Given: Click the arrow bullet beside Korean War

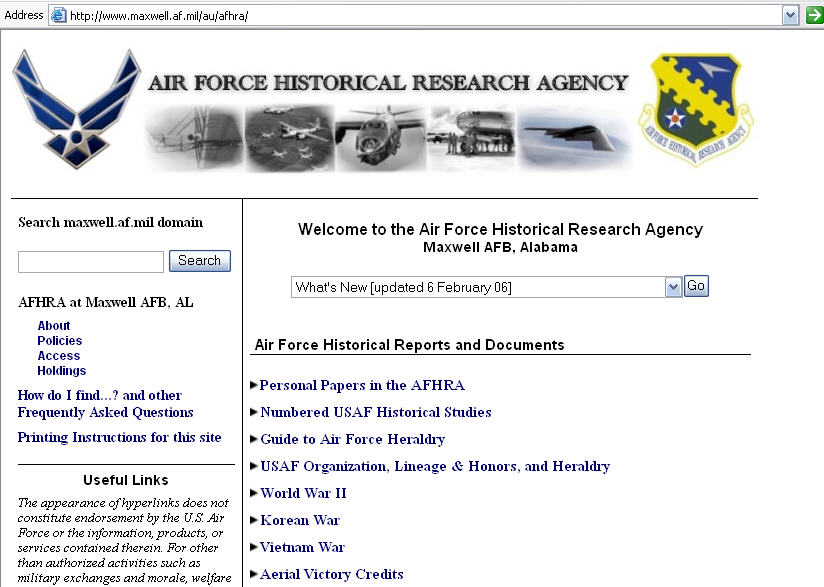Looking at the screenshot, I should [254, 520].
